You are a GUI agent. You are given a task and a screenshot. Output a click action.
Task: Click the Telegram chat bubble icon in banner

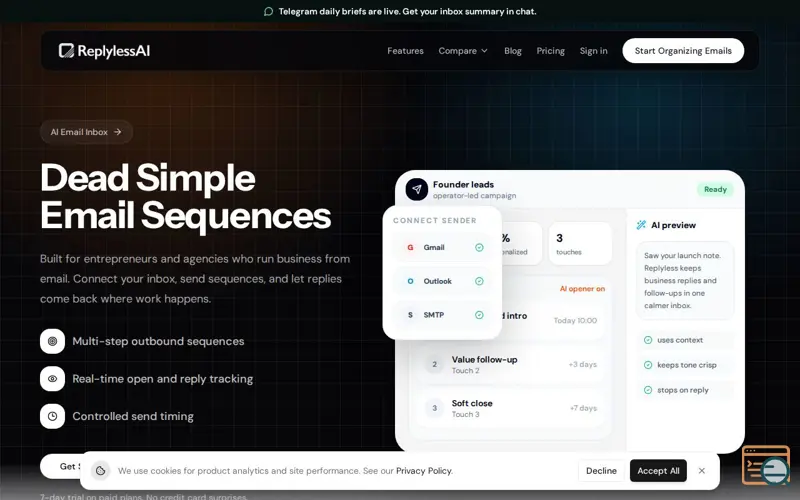click(268, 12)
